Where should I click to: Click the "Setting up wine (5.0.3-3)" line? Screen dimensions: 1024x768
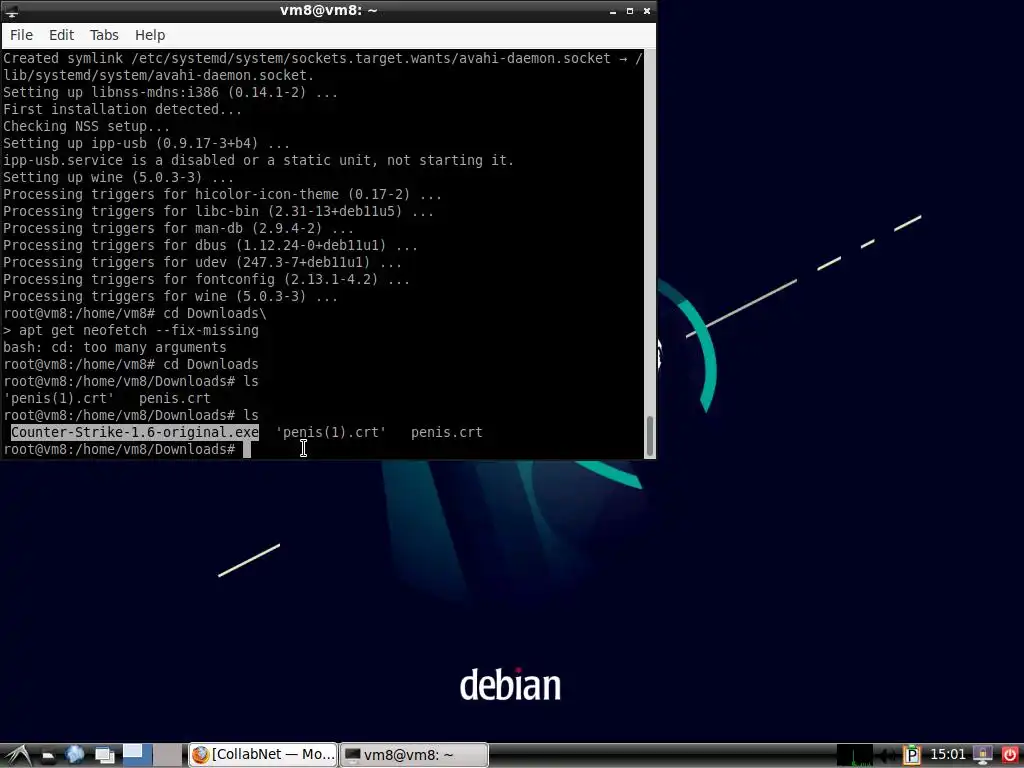tap(118, 178)
